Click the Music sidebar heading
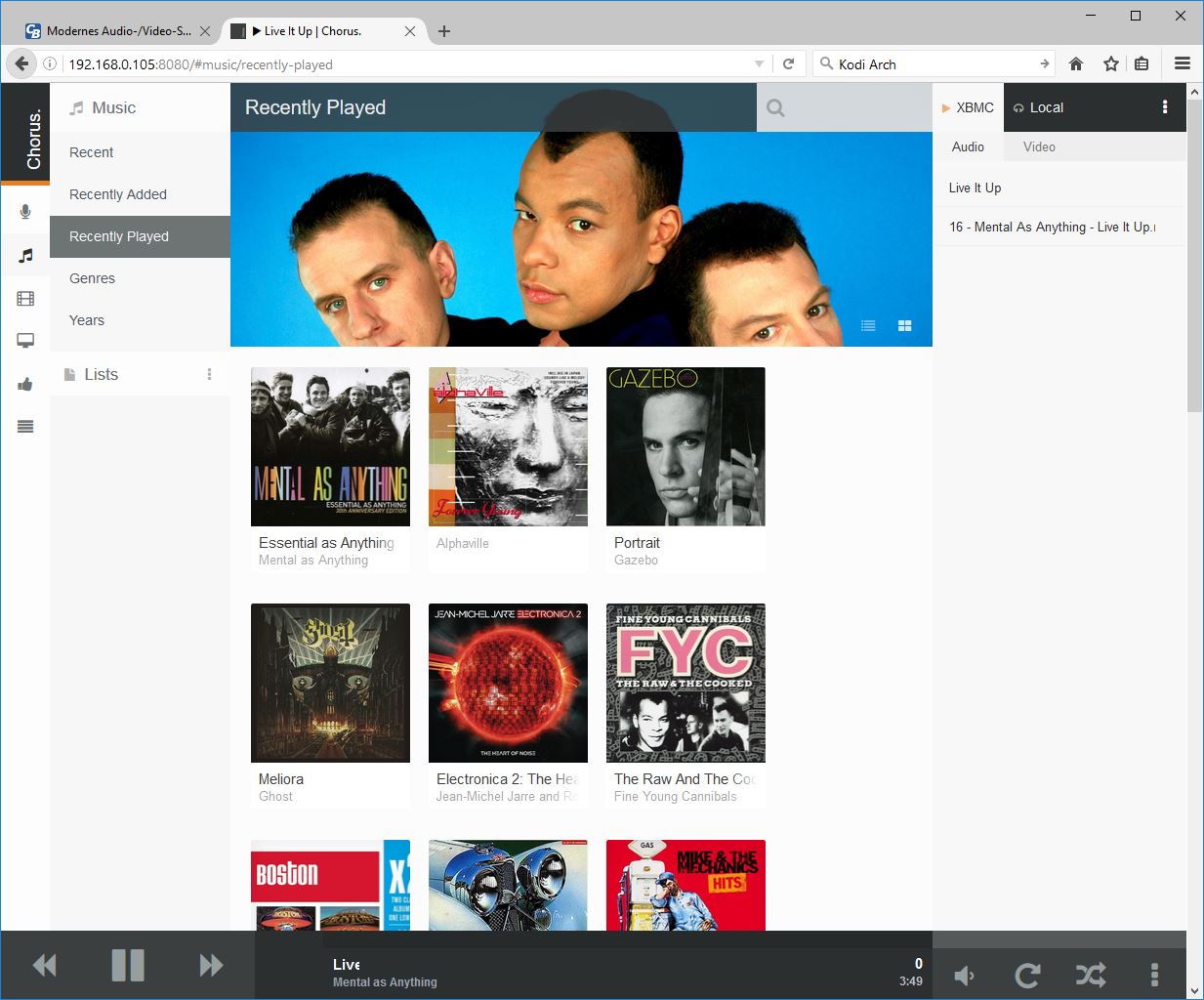 tap(113, 107)
